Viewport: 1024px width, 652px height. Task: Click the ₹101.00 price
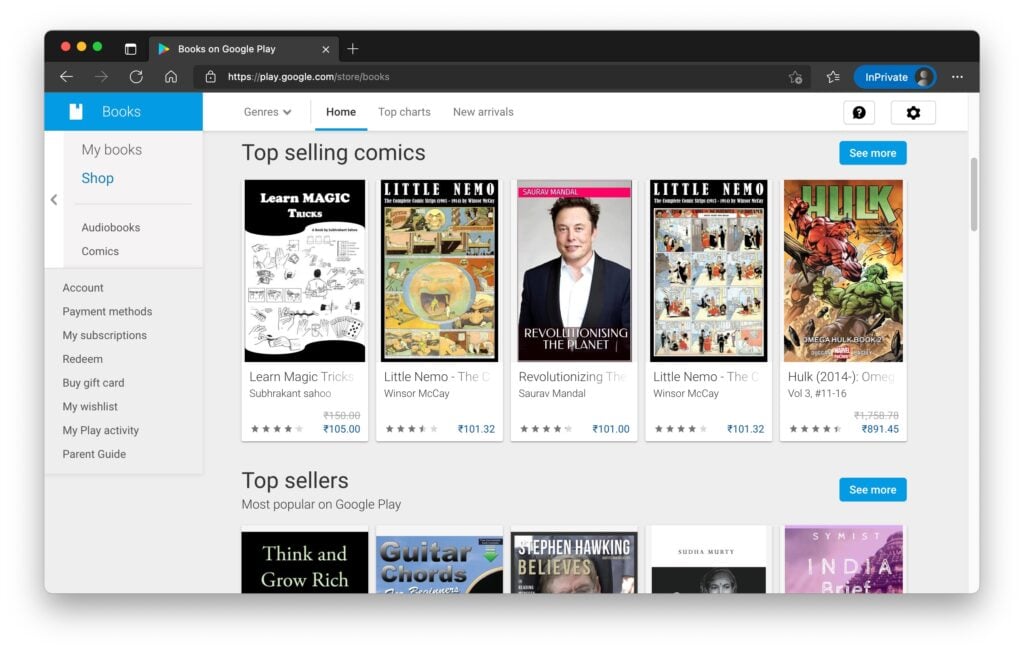(611, 429)
